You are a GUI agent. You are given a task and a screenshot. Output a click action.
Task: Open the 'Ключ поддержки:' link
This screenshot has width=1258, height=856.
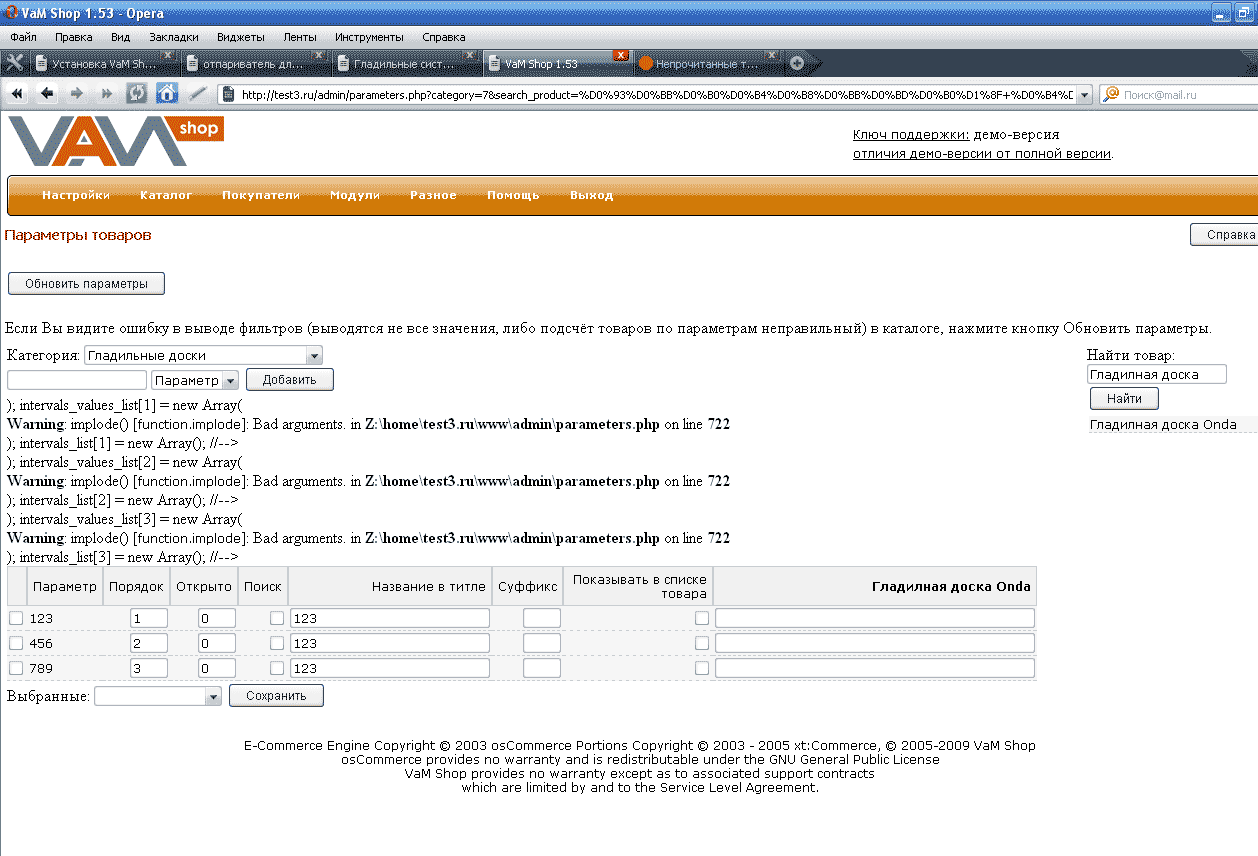[911, 134]
